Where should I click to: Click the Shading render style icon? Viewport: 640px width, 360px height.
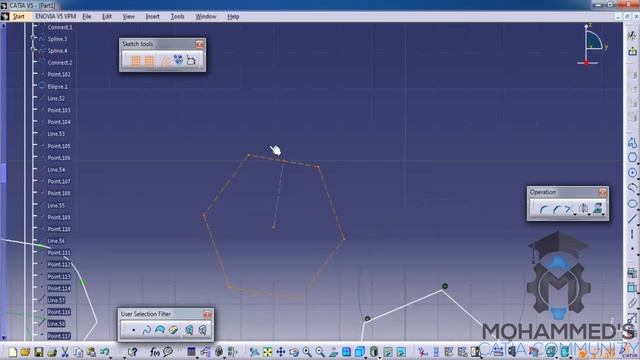pos(374,352)
